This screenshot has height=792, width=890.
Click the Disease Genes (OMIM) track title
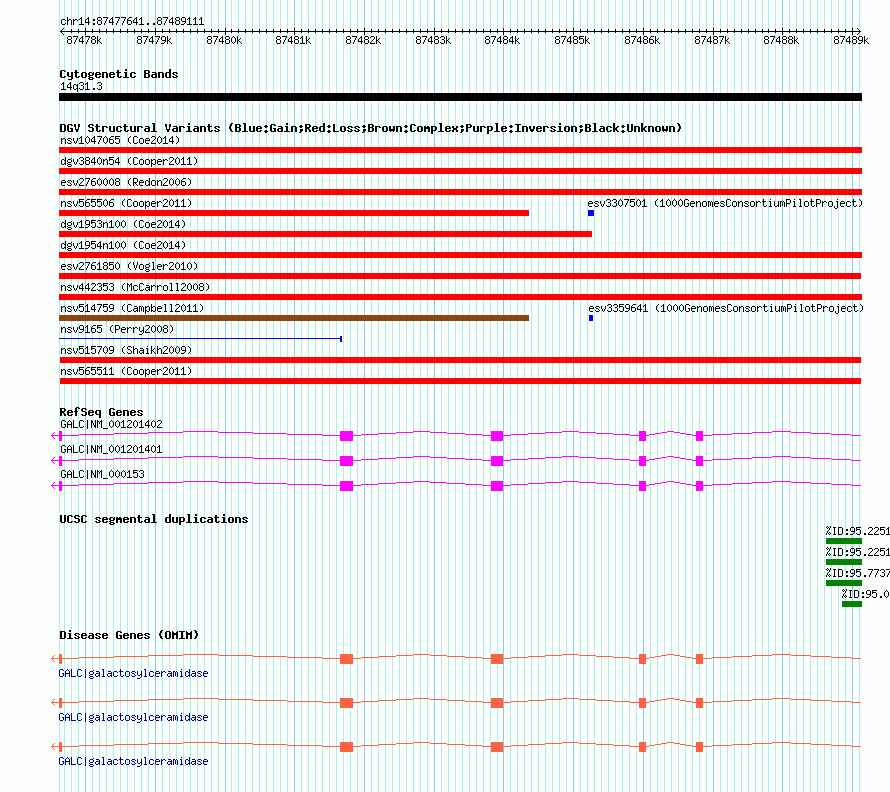[x=129, y=635]
